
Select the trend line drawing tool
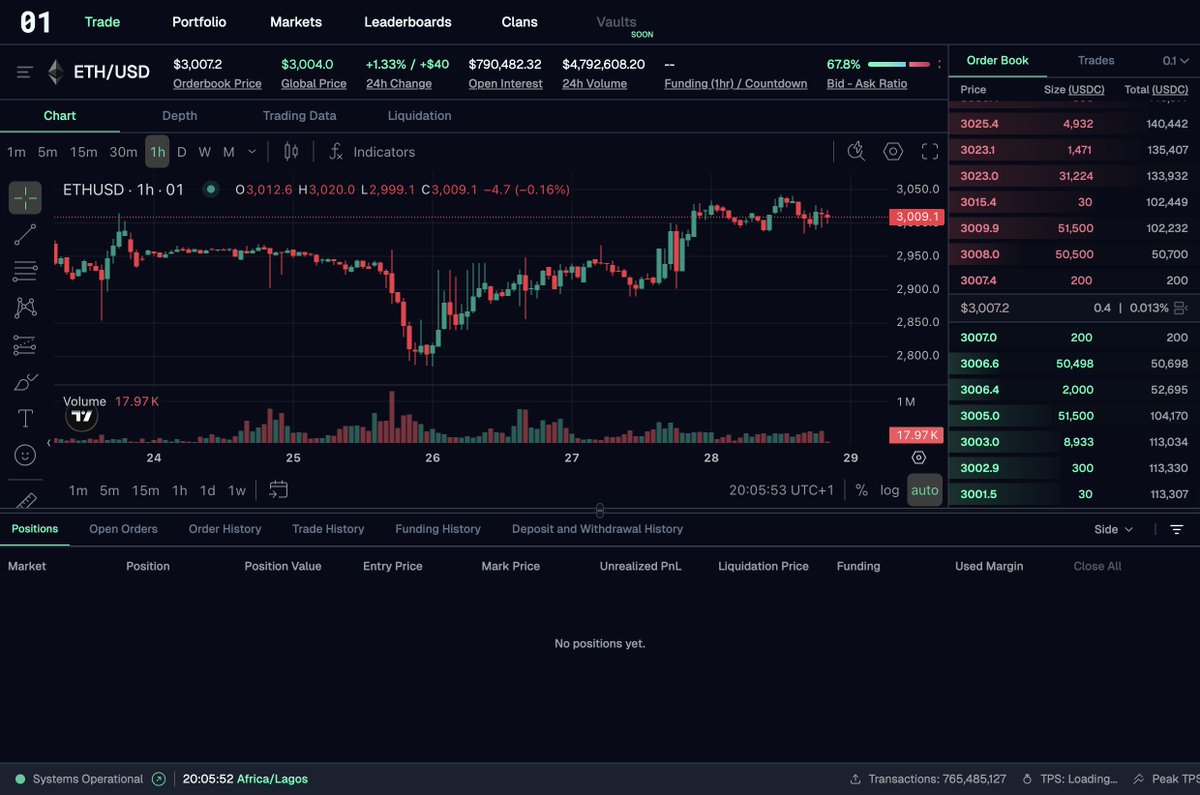click(x=25, y=235)
